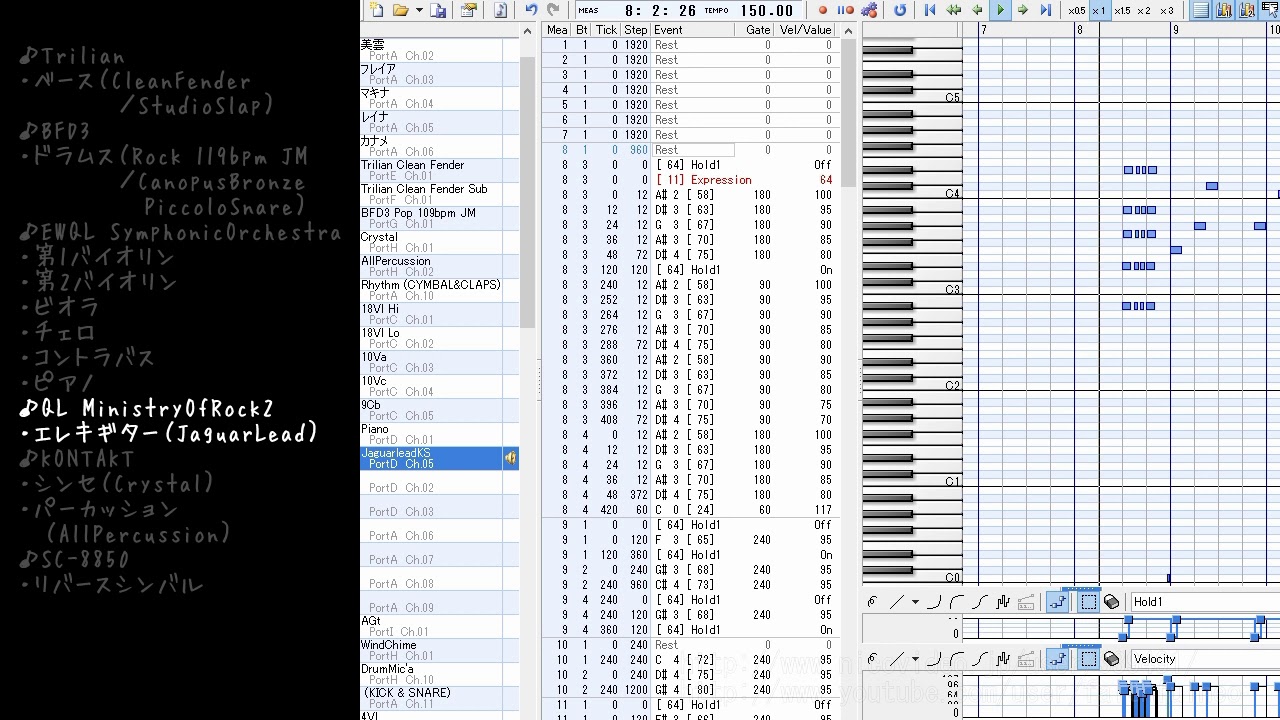Open line tool dropdown in Hold1 lane
Screen dimensions: 1280x720
[x=914, y=602]
